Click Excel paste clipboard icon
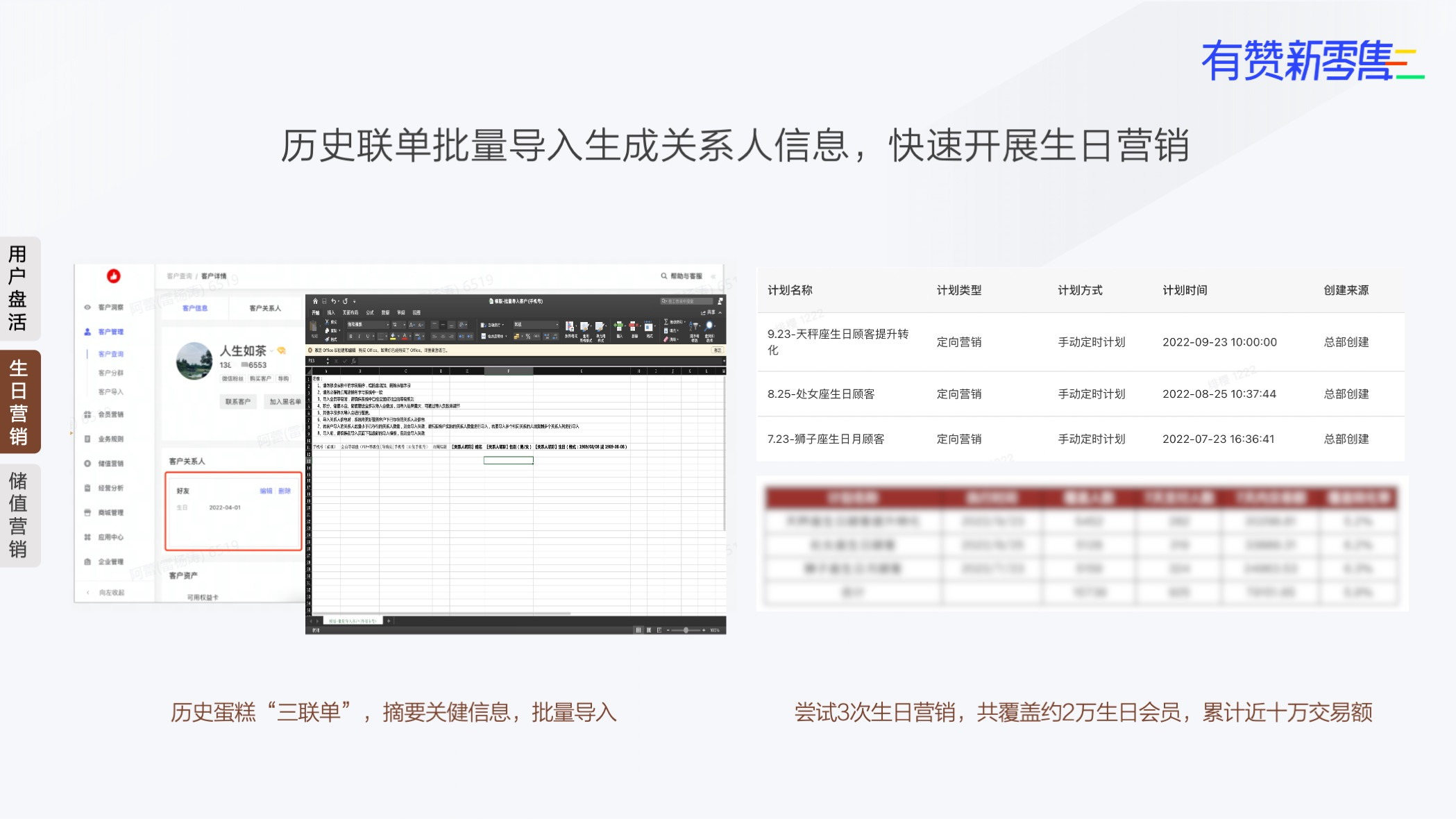Image resolution: width=1456 pixels, height=819 pixels. pos(313,326)
